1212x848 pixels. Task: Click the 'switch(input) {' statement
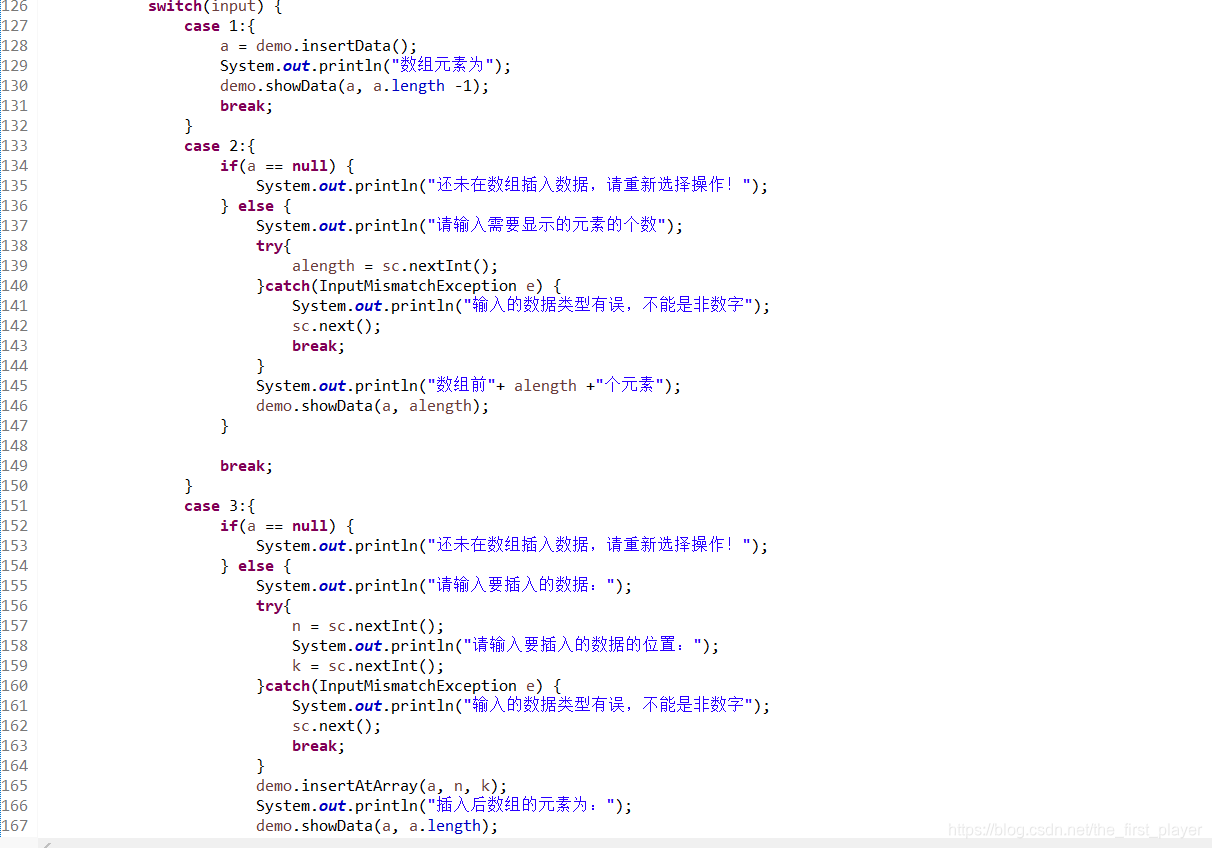point(215,6)
